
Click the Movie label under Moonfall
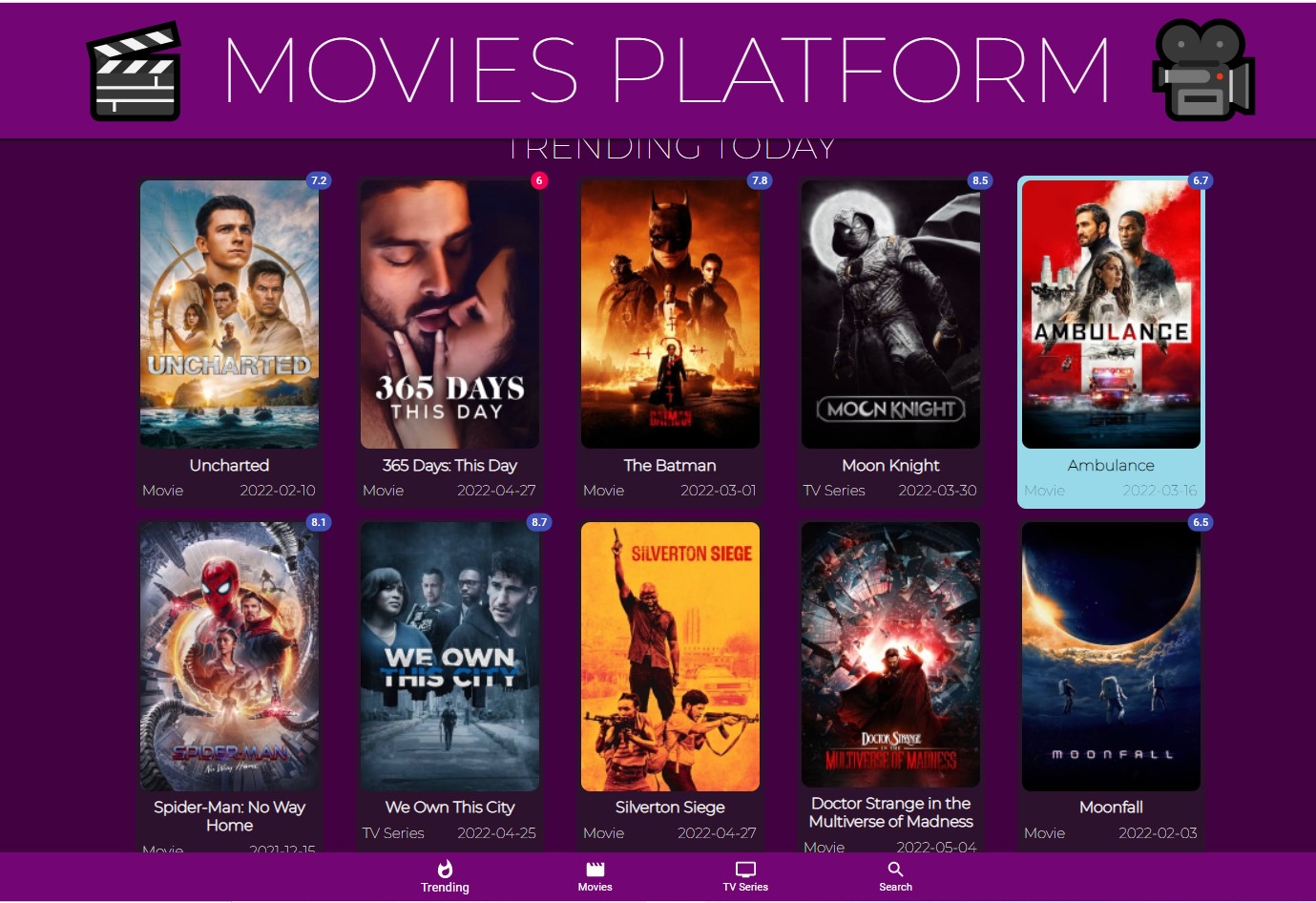click(1044, 833)
